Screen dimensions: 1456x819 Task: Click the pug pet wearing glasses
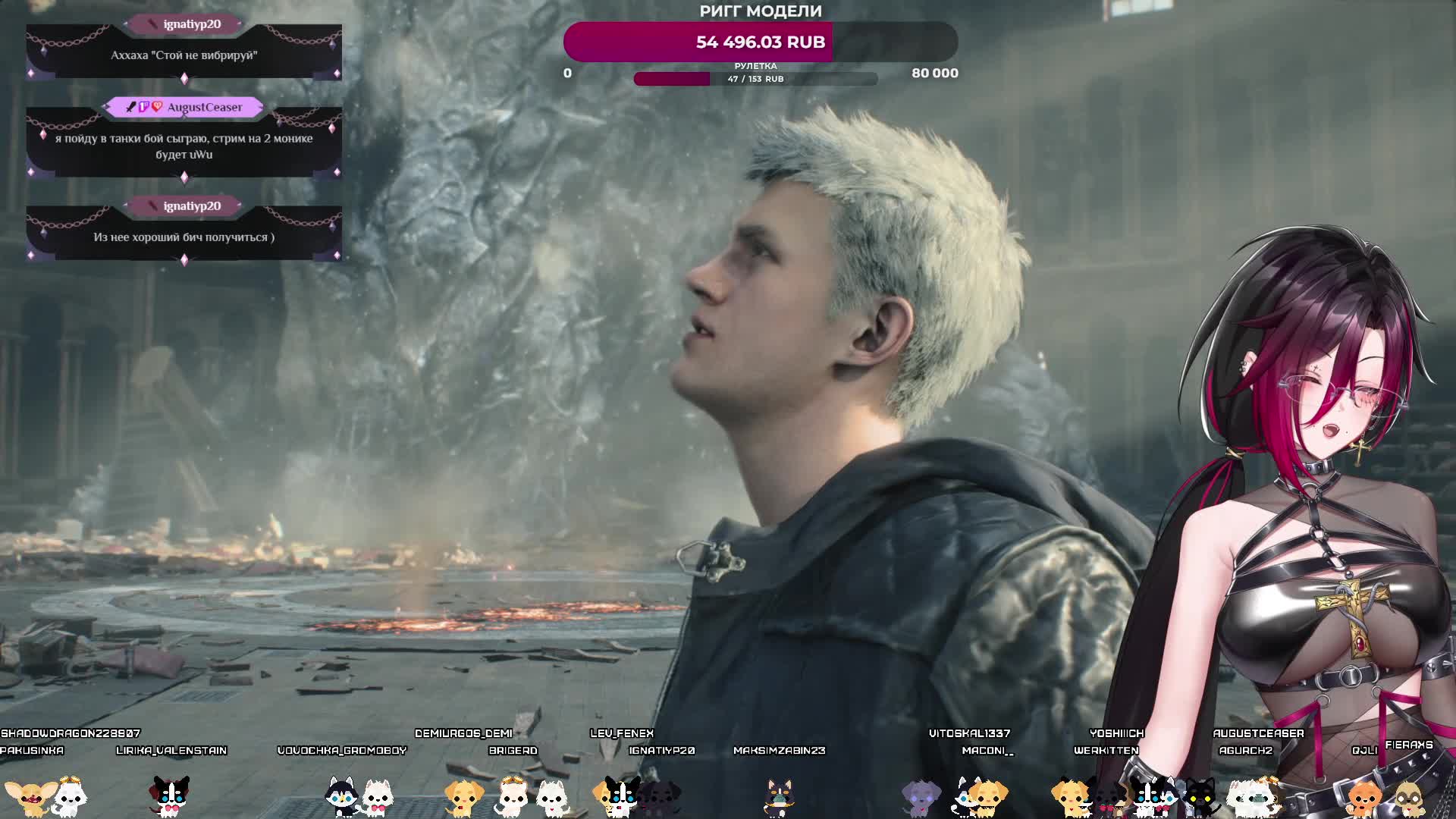click(1408, 799)
